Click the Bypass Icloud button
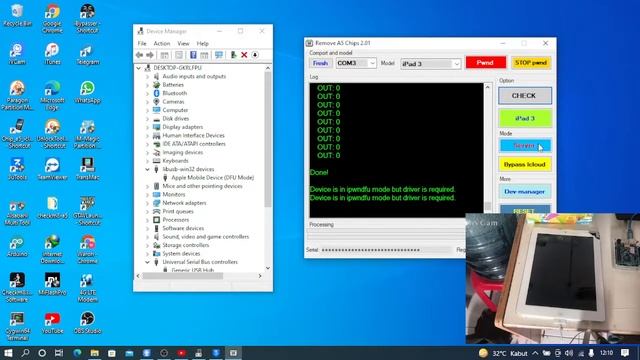The height and width of the screenshot is (360, 640). coord(524,164)
